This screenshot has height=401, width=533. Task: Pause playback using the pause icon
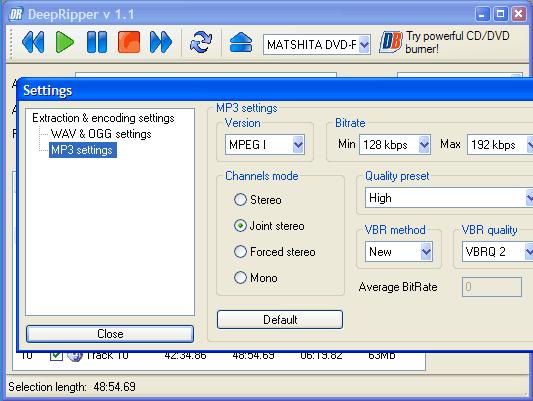(97, 42)
